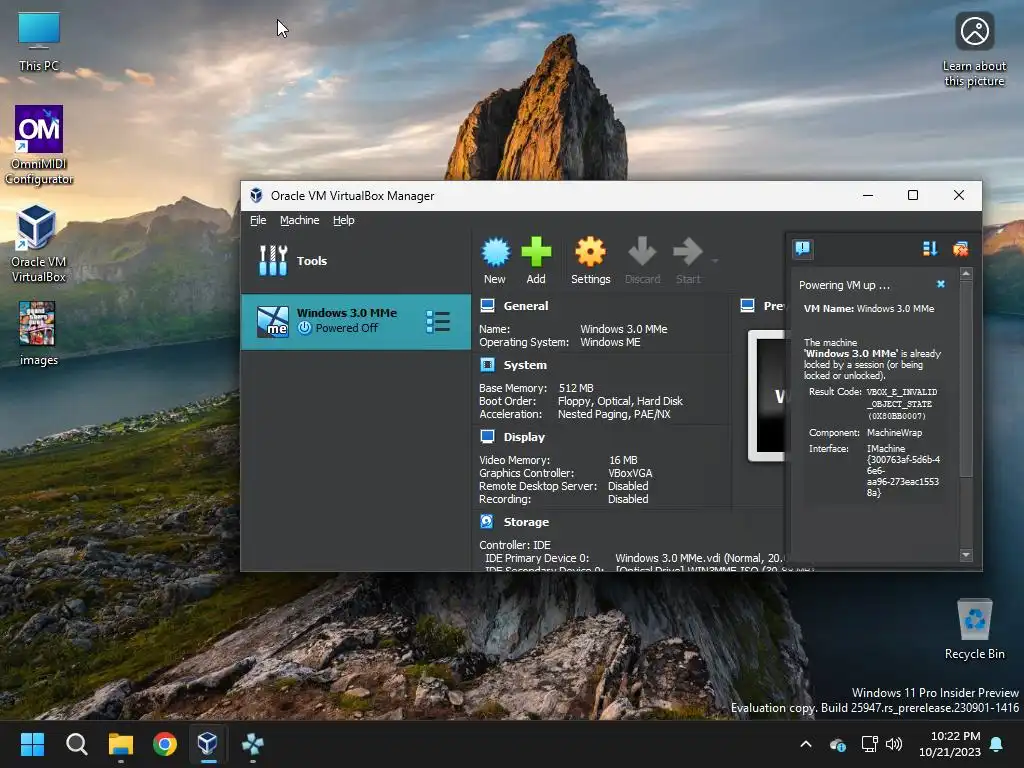
Task: Click the Base Memory value 512 MB
Action: coord(576,388)
